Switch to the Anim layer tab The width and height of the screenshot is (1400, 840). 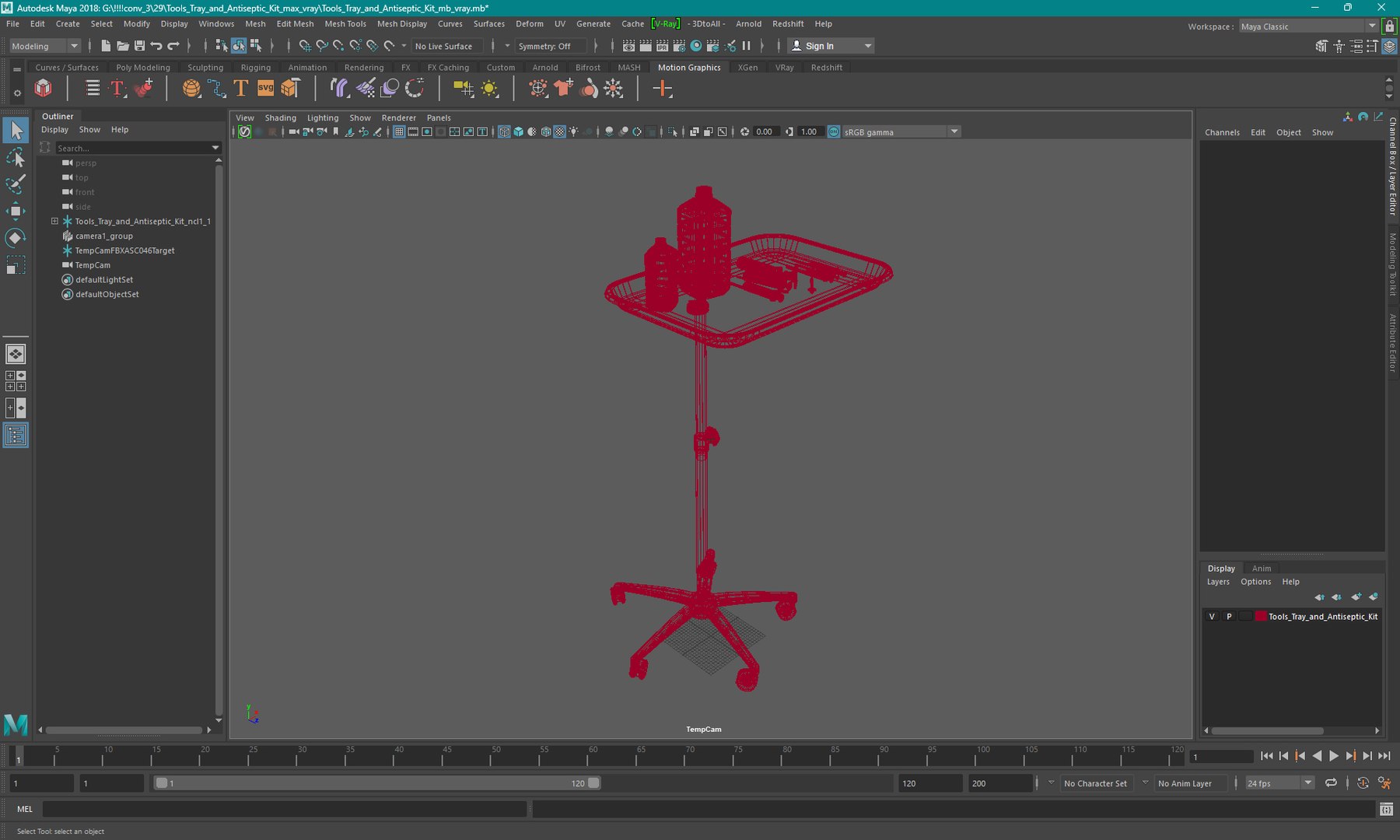click(1261, 569)
